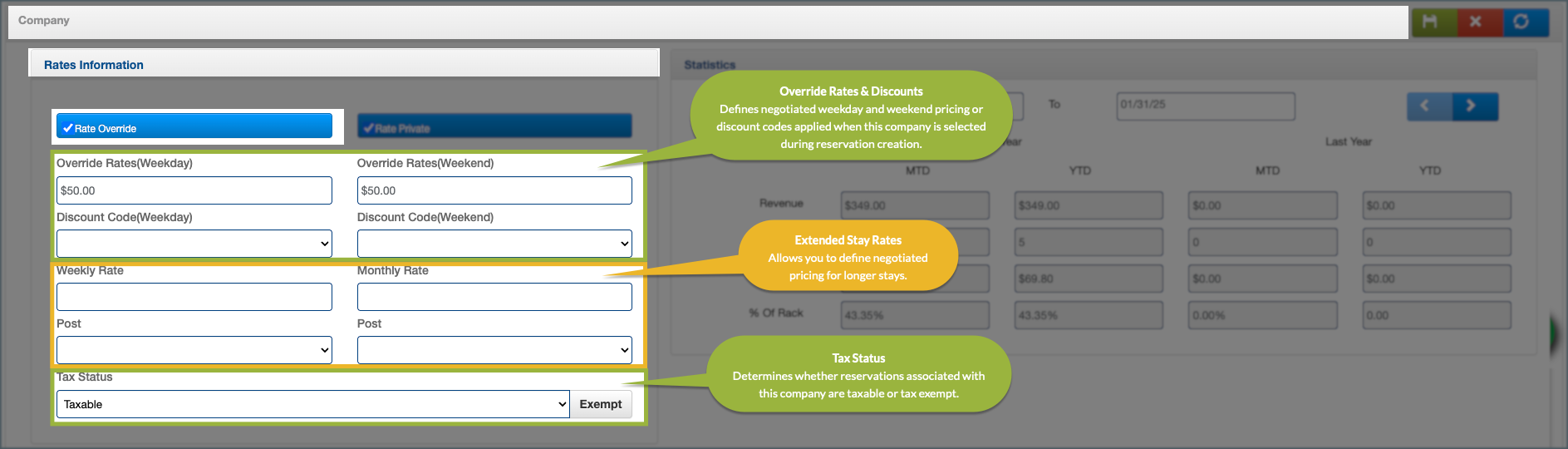Image resolution: width=1568 pixels, height=449 pixels.
Task: Go to next statistics period arrow
Action: (1472, 106)
